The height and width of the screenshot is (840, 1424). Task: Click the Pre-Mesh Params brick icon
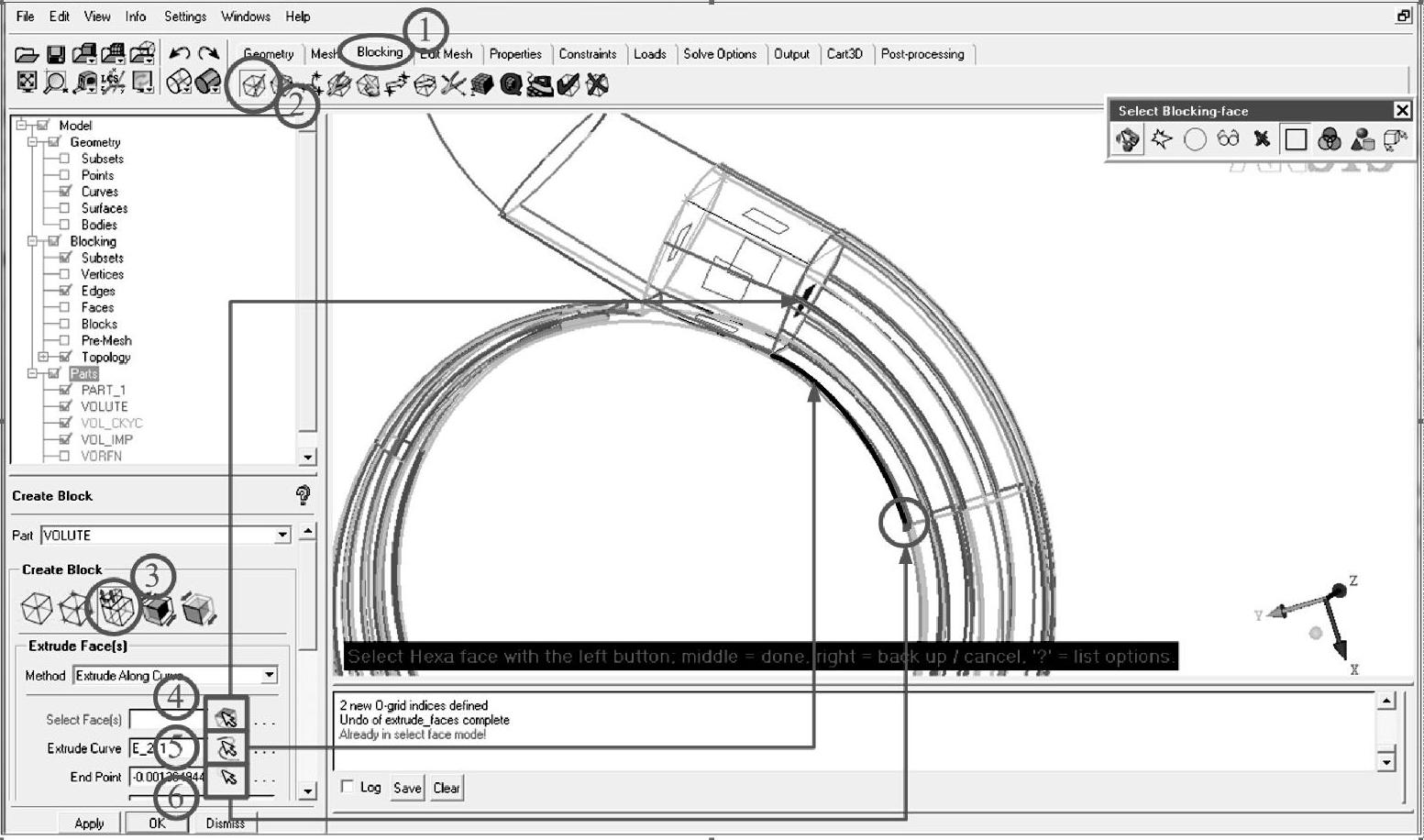[482, 85]
